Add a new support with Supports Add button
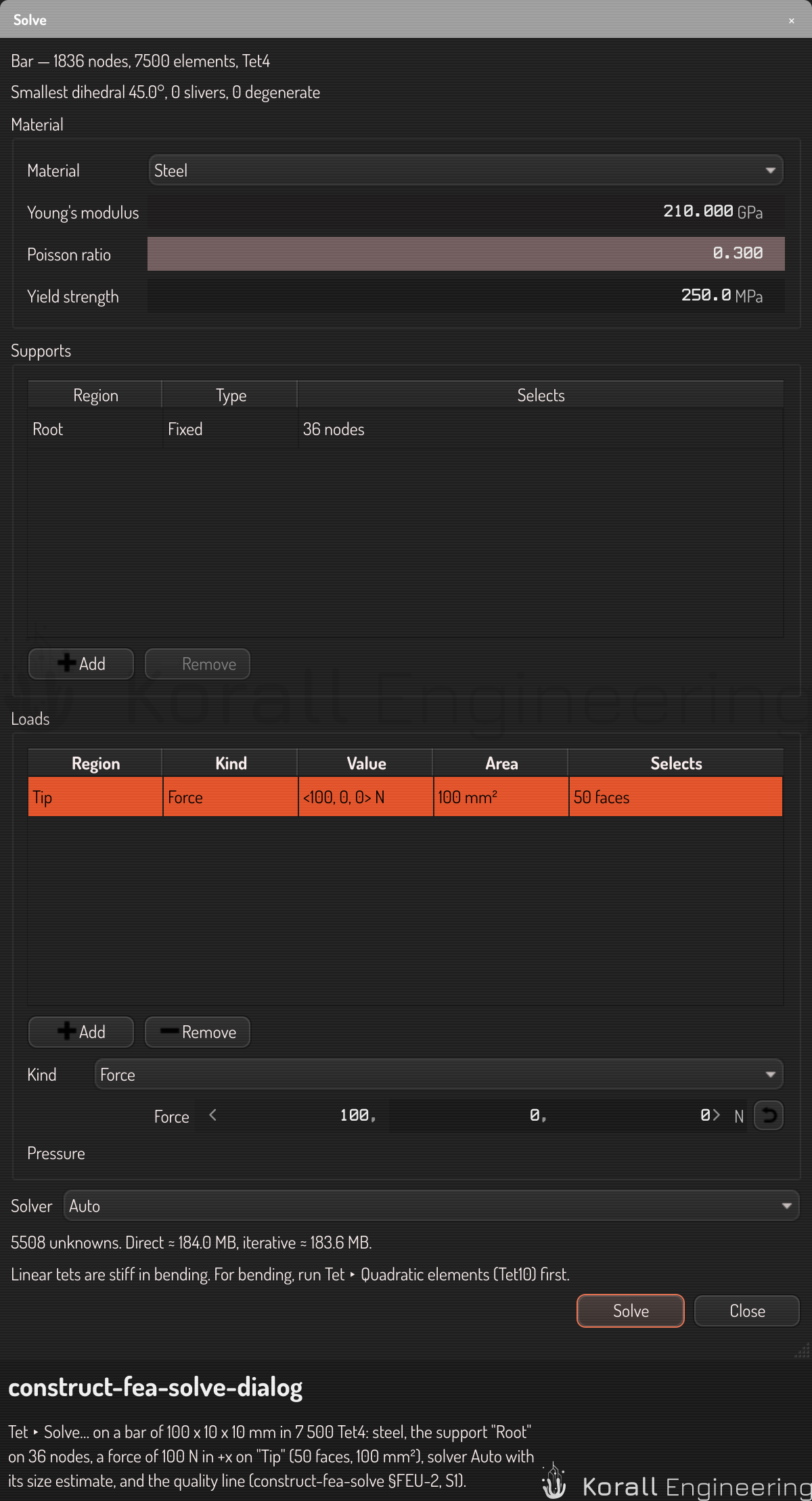812x1501 pixels. 81,664
